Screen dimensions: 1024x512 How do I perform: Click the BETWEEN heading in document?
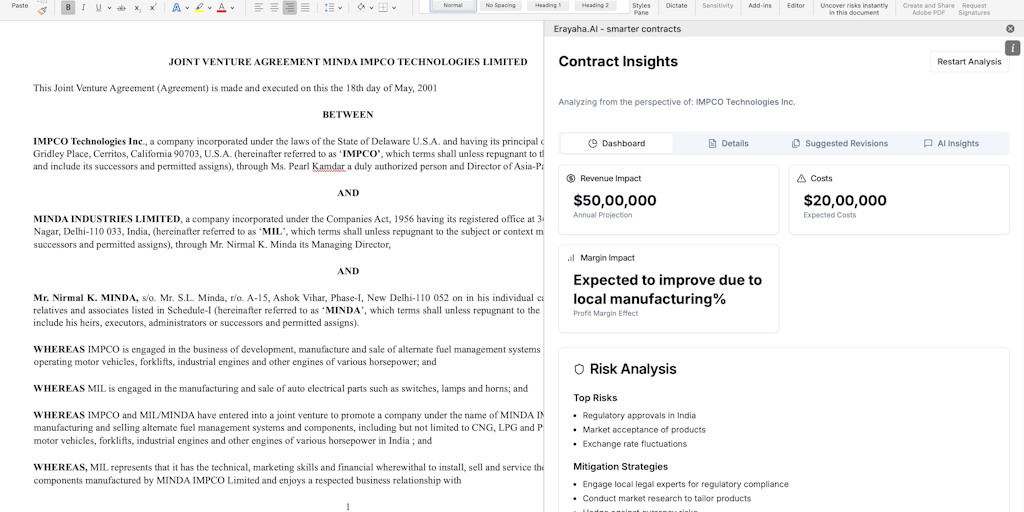click(348, 114)
